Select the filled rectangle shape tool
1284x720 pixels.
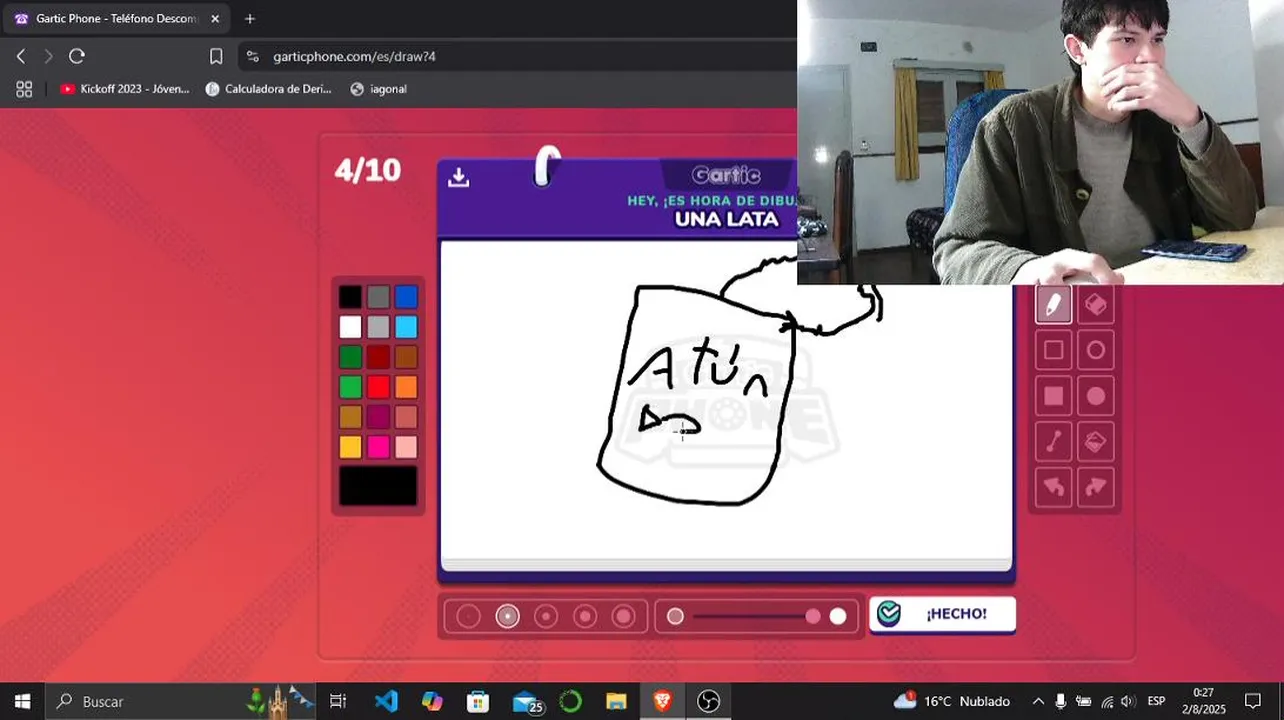click(x=1053, y=396)
